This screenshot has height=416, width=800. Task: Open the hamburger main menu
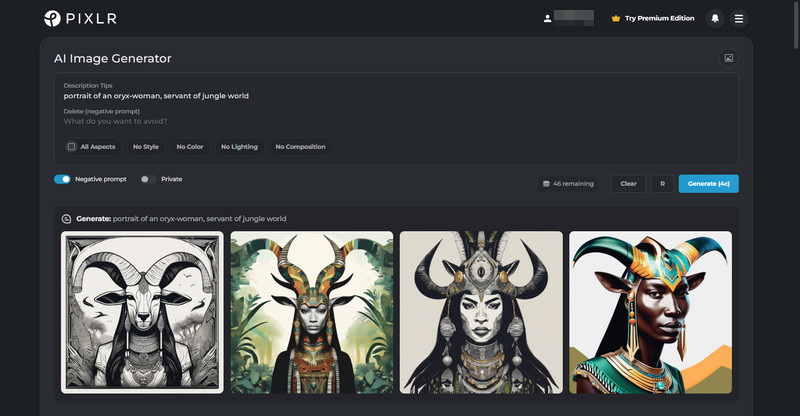click(x=739, y=18)
